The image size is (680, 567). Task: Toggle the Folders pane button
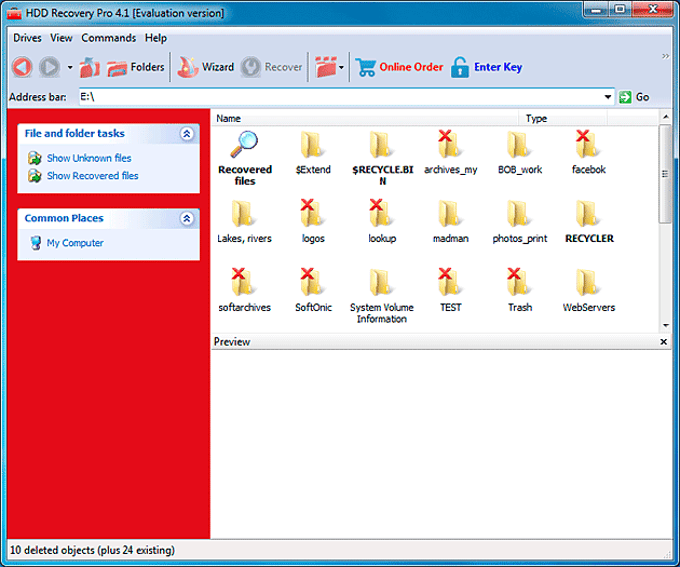[136, 67]
